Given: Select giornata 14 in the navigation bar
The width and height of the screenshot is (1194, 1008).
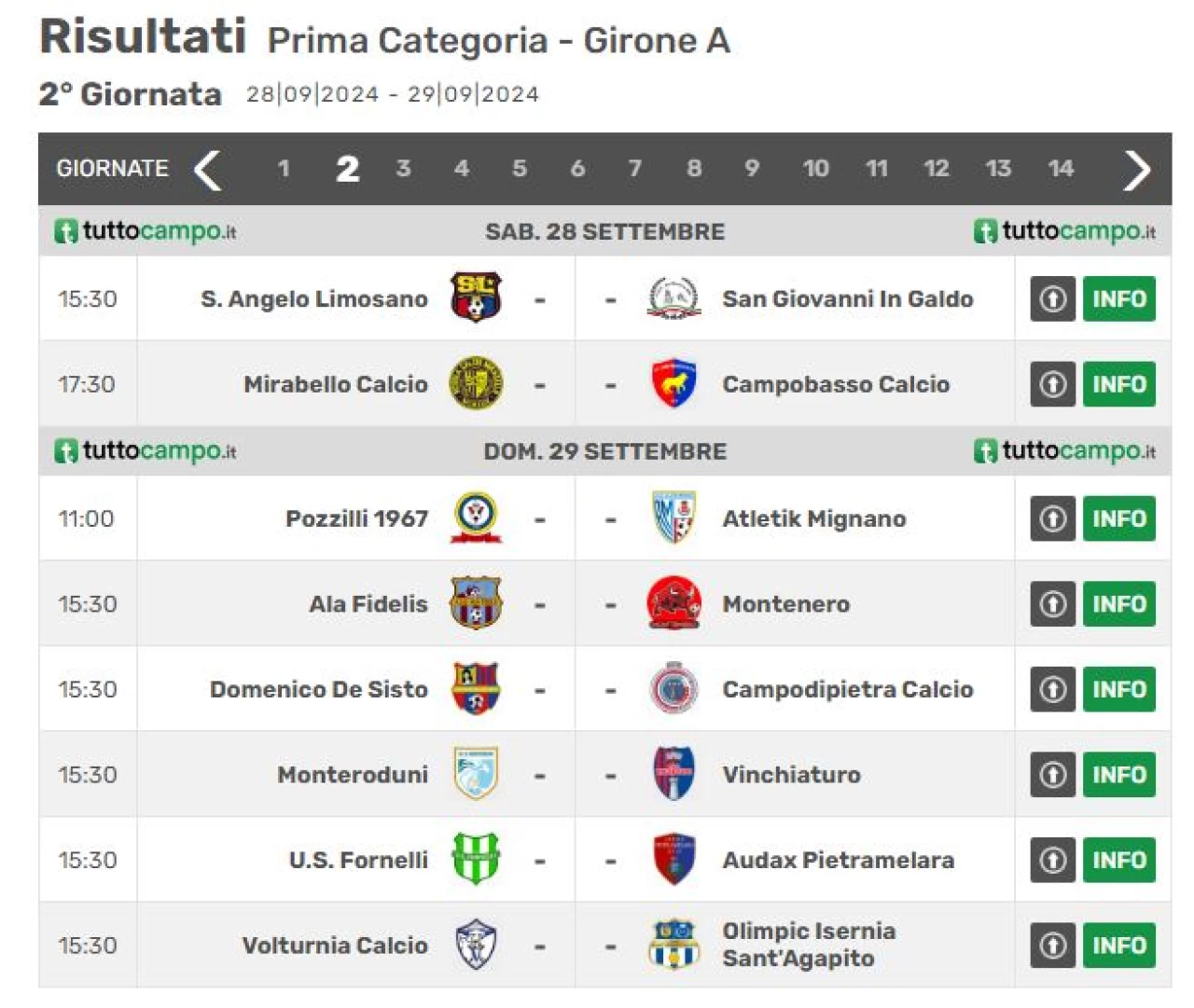Looking at the screenshot, I should (1061, 169).
